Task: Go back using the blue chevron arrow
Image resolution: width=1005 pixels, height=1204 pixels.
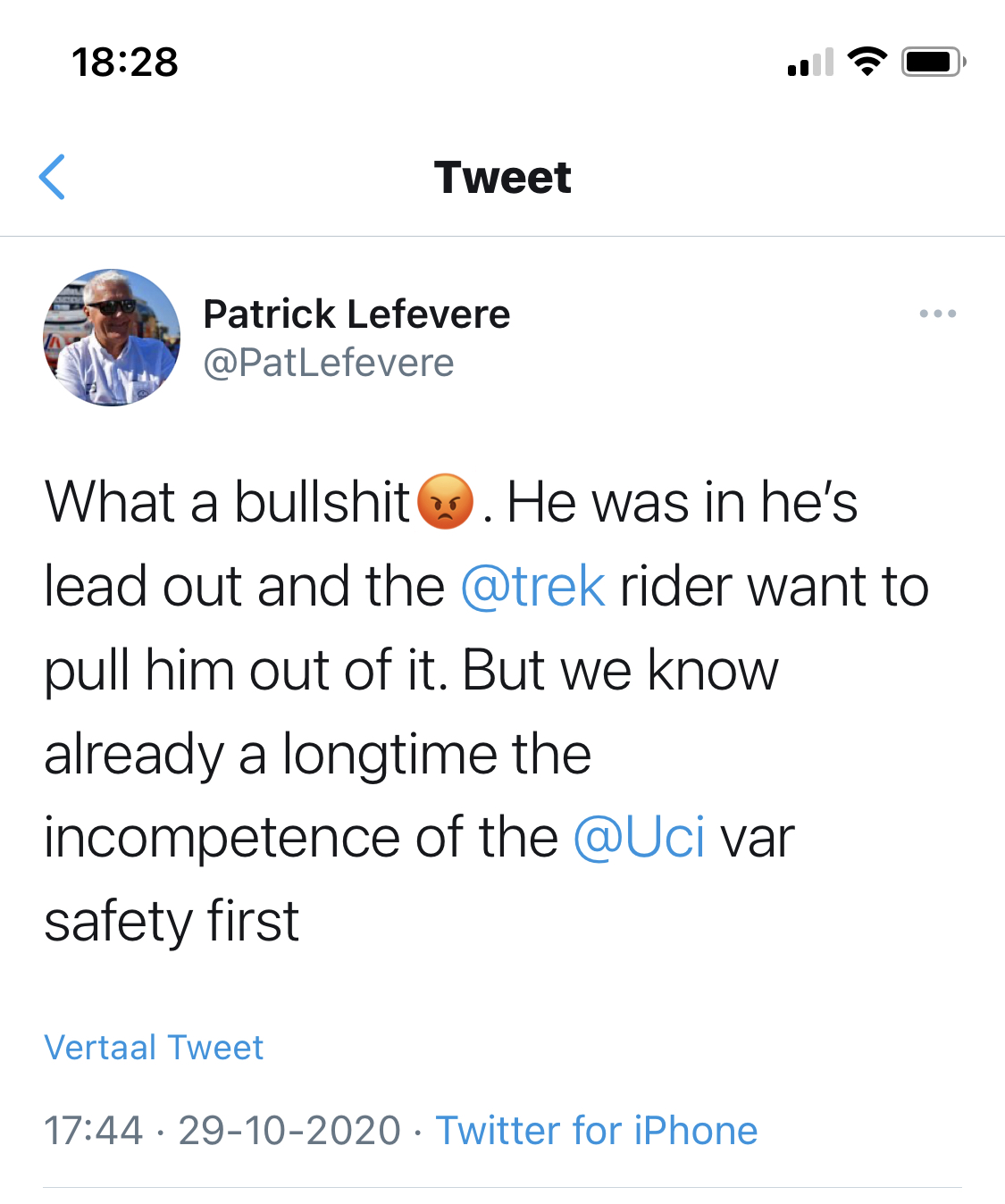Action: [53, 177]
